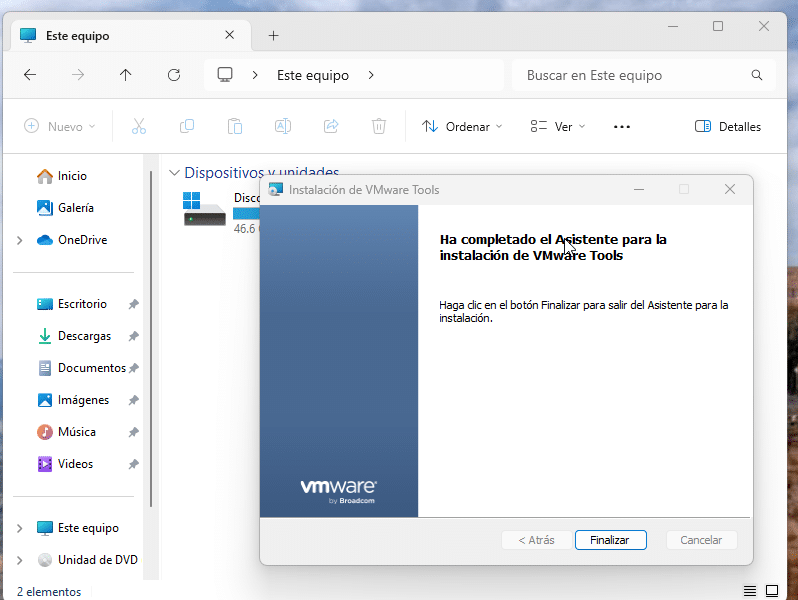Click the Rename toolbar icon
Screen dimensions: 798x600
(x=283, y=126)
